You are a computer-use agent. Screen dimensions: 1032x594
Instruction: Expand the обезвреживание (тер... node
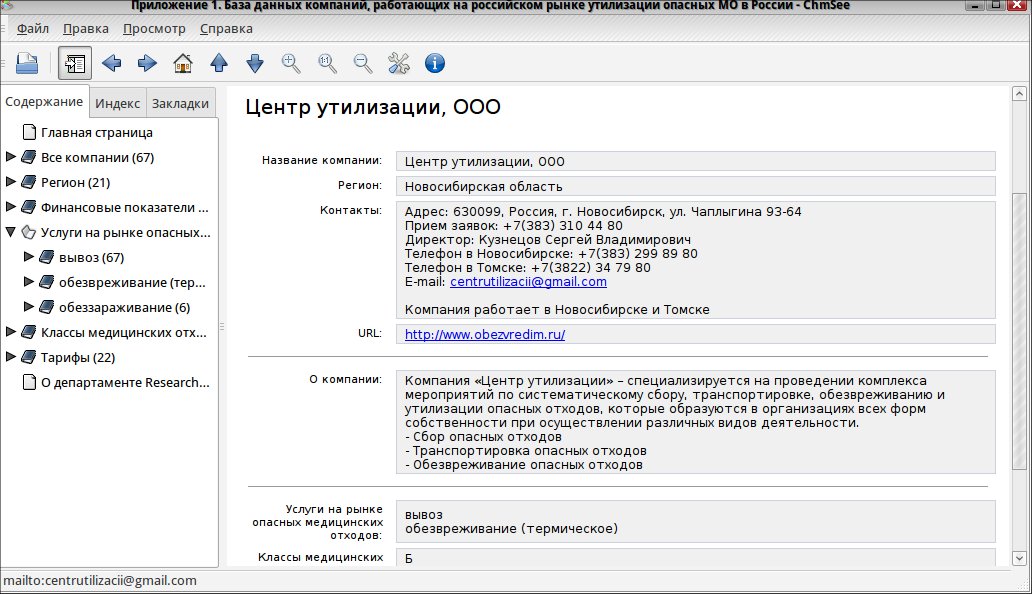(28, 282)
